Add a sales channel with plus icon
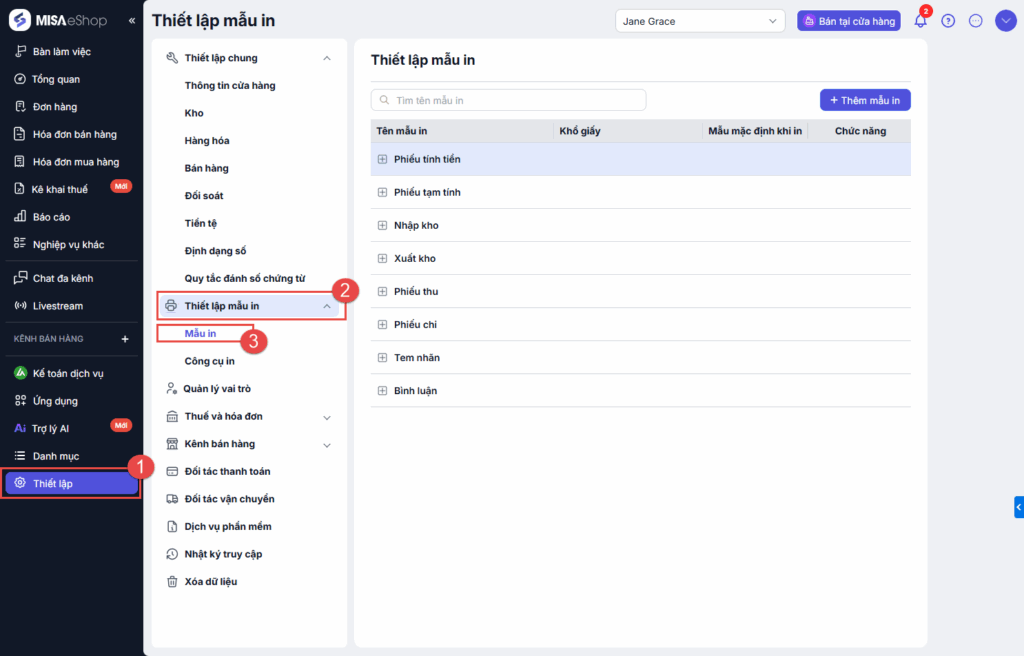The image size is (1024, 656). 125,339
